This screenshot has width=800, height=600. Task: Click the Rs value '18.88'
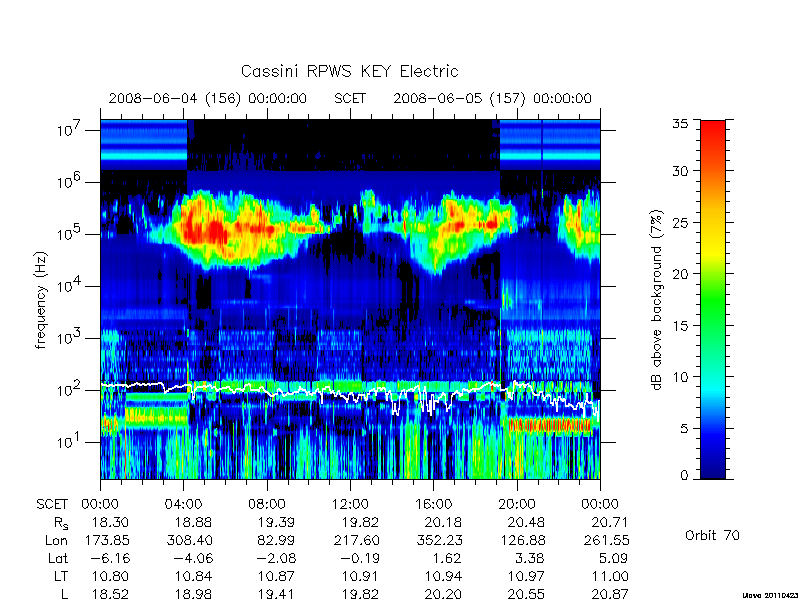[193, 522]
